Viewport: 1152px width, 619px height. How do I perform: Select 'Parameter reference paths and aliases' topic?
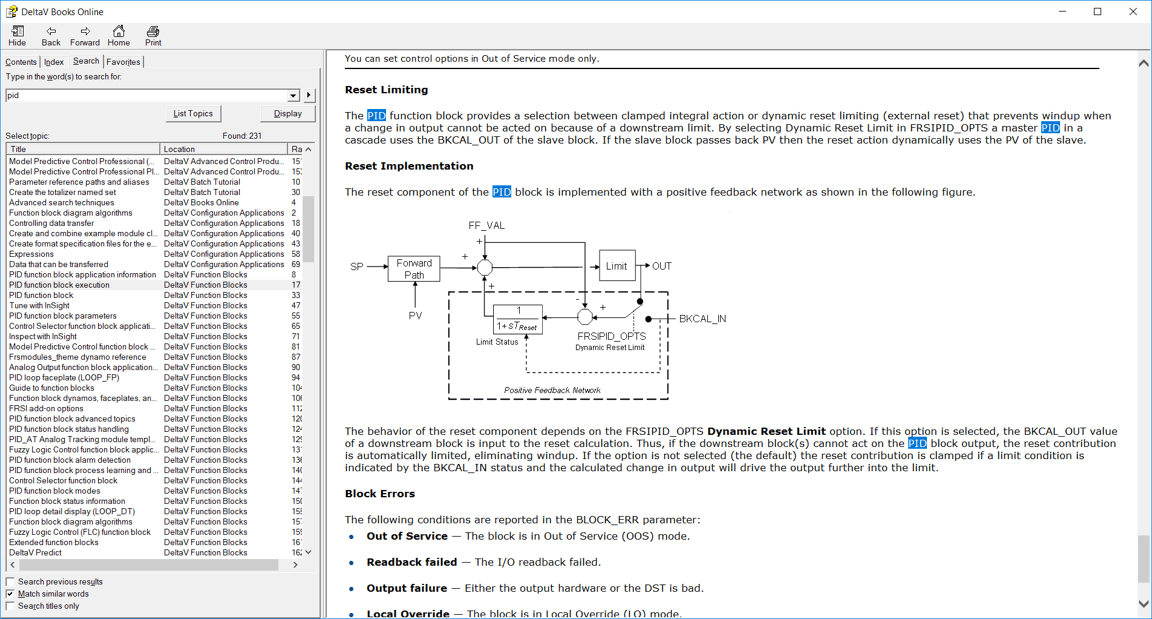[x=79, y=182]
